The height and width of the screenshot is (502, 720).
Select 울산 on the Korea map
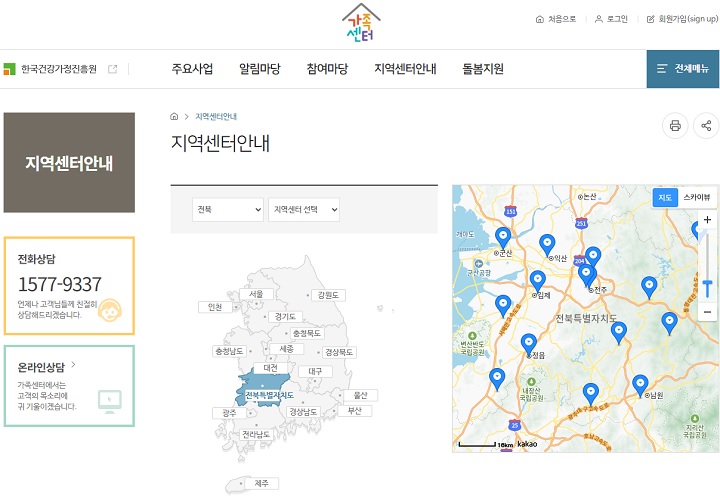tap(360, 395)
